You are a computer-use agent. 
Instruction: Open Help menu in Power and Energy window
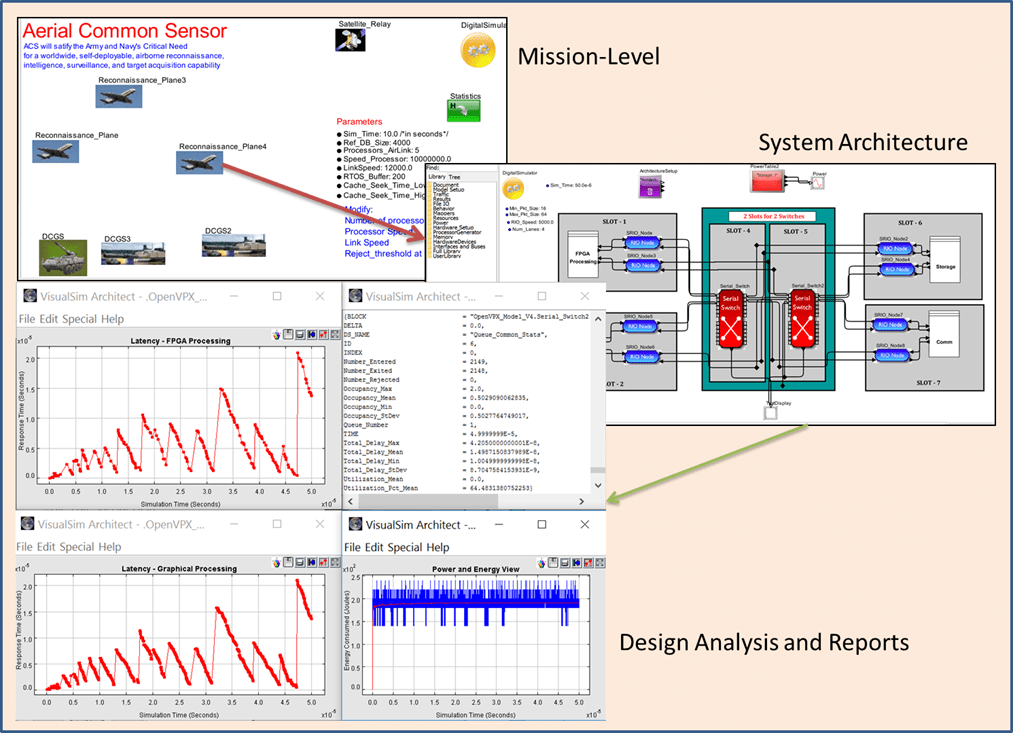(x=438, y=547)
